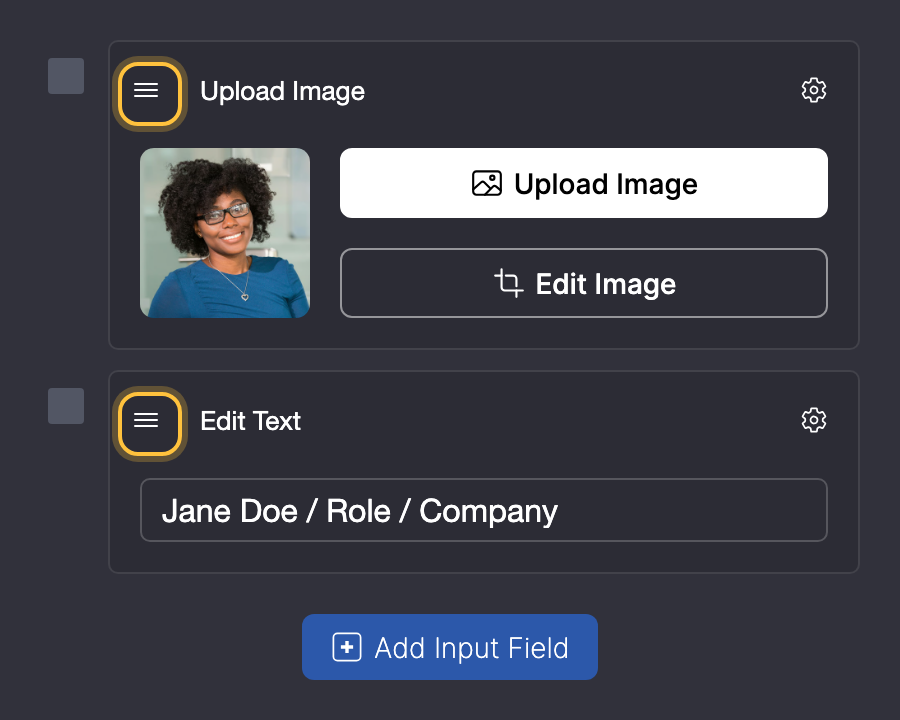This screenshot has height=720, width=900.
Task: Open settings gear for Upload Image field
Action: [813, 90]
